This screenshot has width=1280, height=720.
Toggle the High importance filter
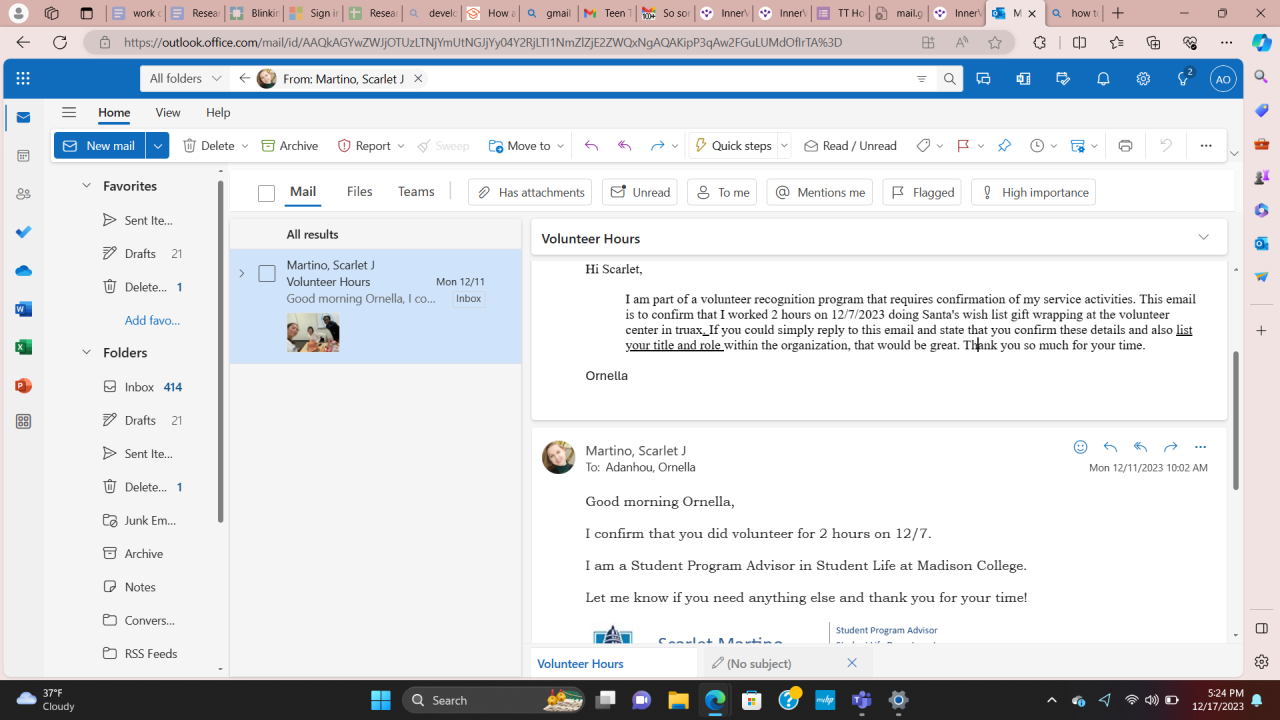click(1033, 192)
